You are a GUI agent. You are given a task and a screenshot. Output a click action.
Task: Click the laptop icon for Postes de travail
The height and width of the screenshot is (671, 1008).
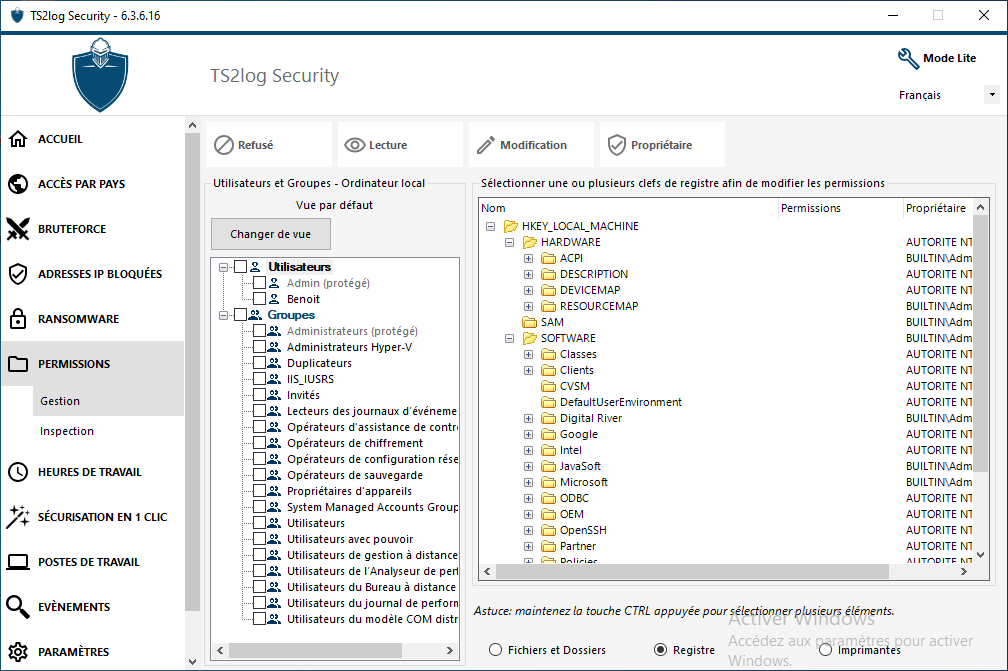coord(18,562)
